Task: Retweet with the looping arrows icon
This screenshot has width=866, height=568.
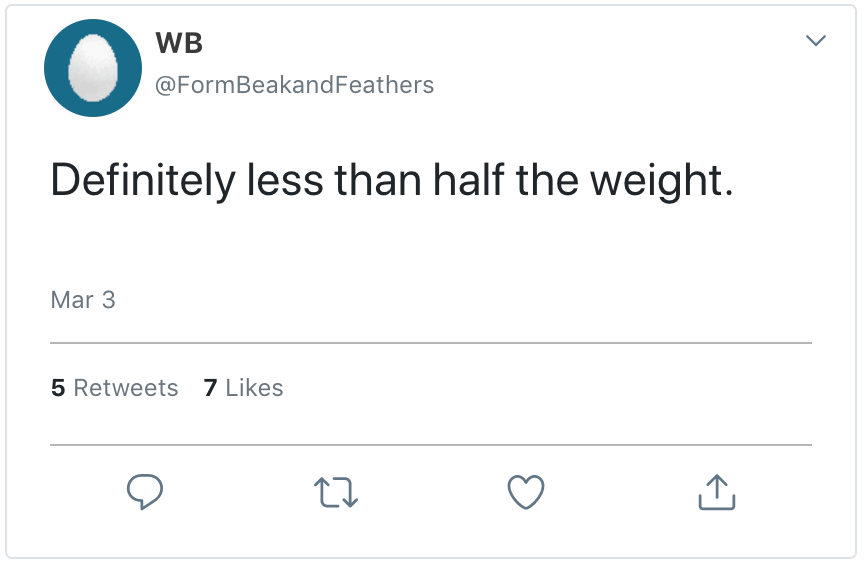Action: click(x=335, y=491)
